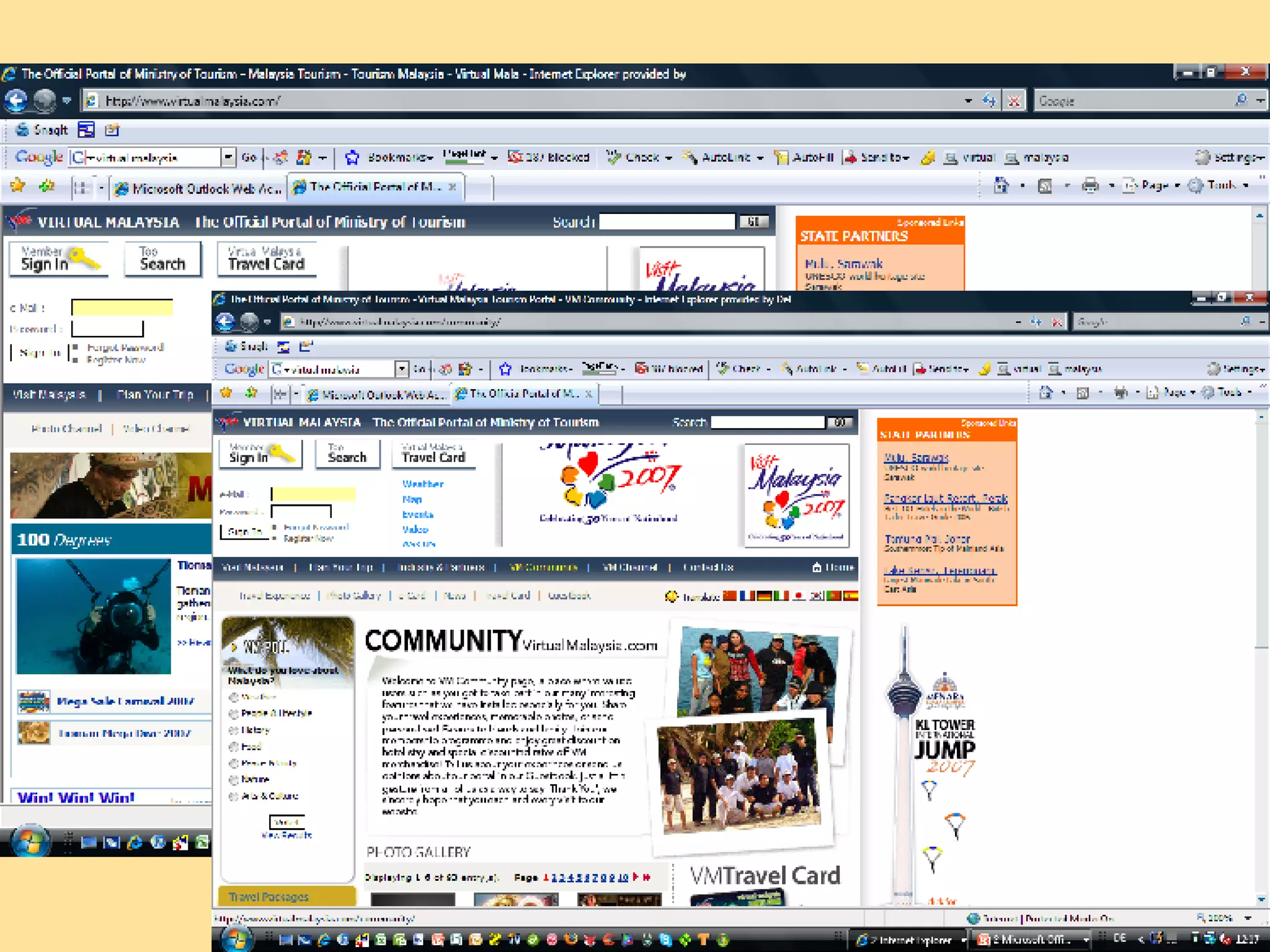Click the Quick Tabs icon in the rear window
This screenshot has width=1270, height=952.
point(81,187)
